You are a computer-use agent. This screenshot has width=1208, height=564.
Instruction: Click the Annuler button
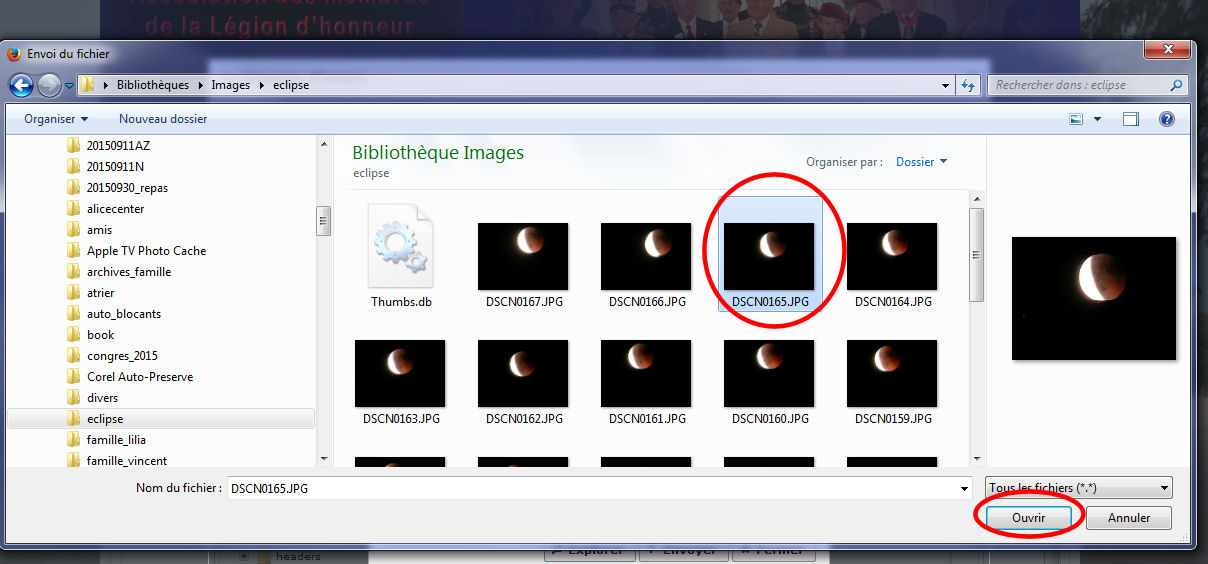[x=1129, y=518]
